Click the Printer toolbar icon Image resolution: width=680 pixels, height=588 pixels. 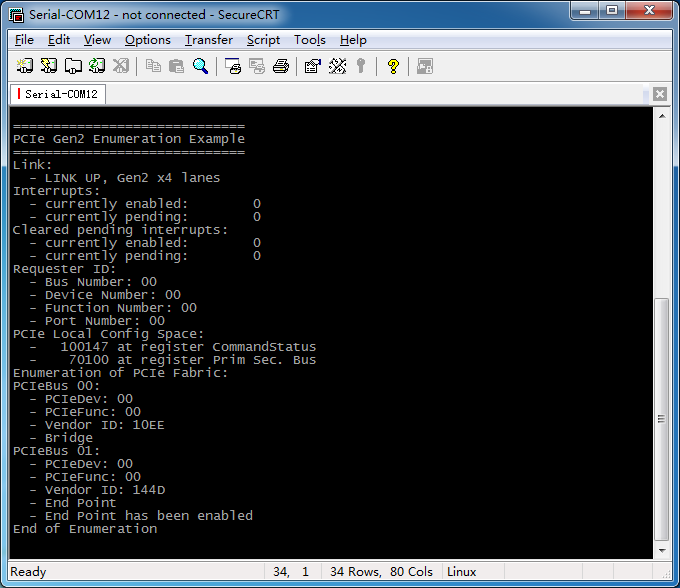(x=281, y=66)
